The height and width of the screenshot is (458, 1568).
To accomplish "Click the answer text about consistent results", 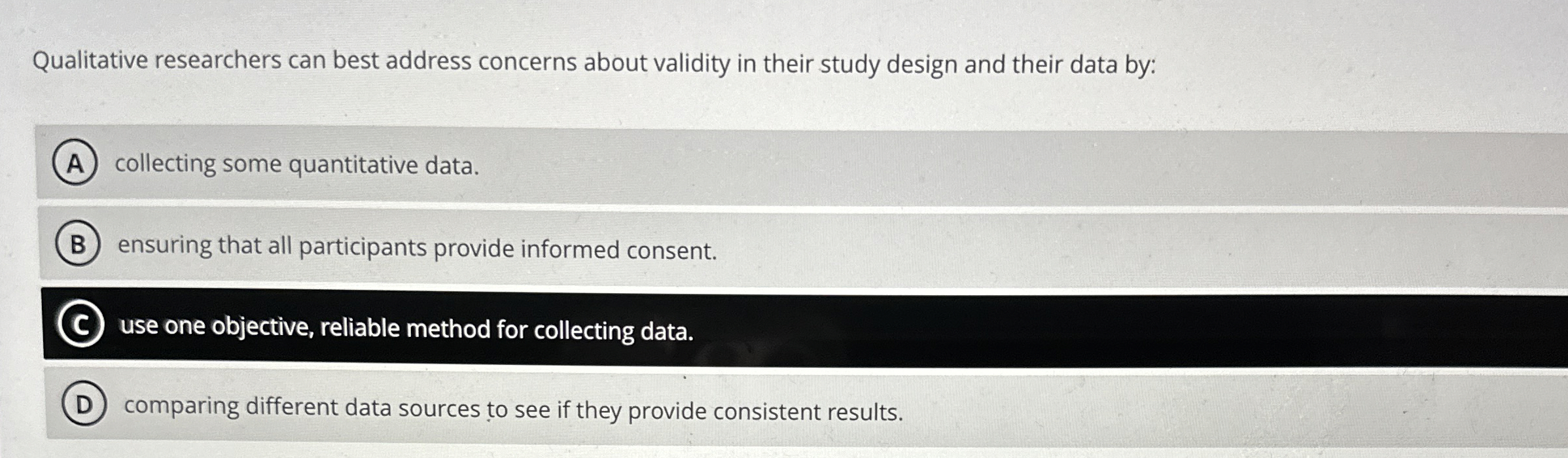I will [512, 408].
